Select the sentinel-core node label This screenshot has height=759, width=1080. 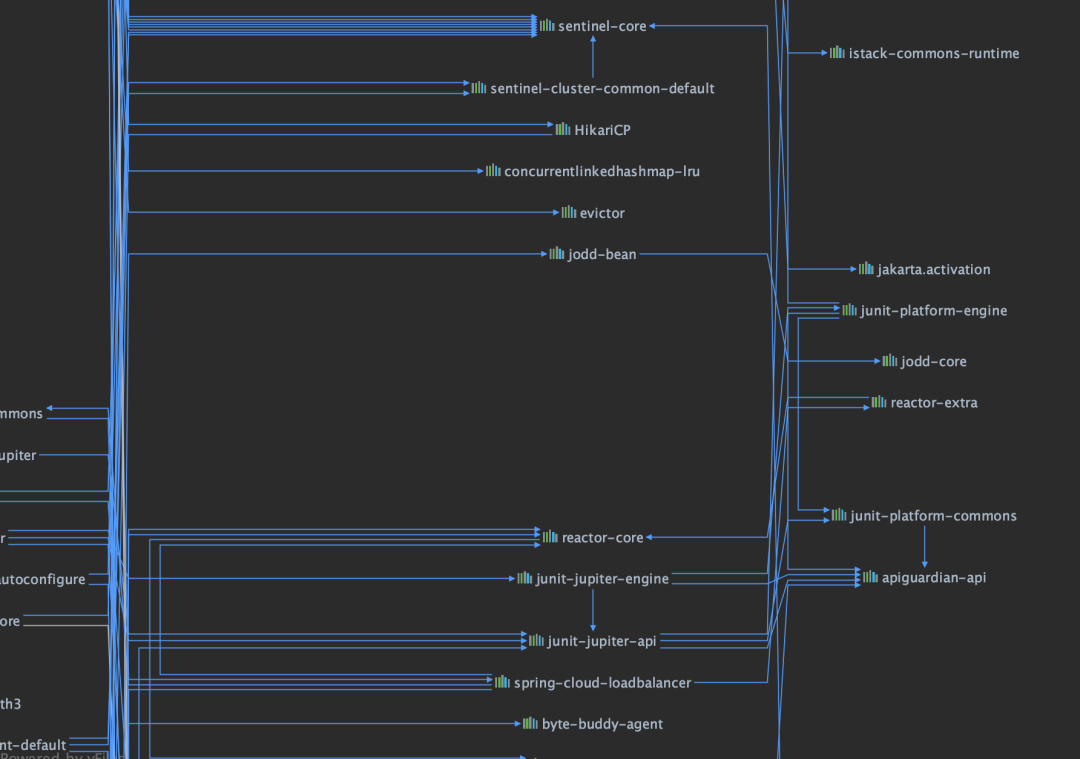click(x=602, y=26)
